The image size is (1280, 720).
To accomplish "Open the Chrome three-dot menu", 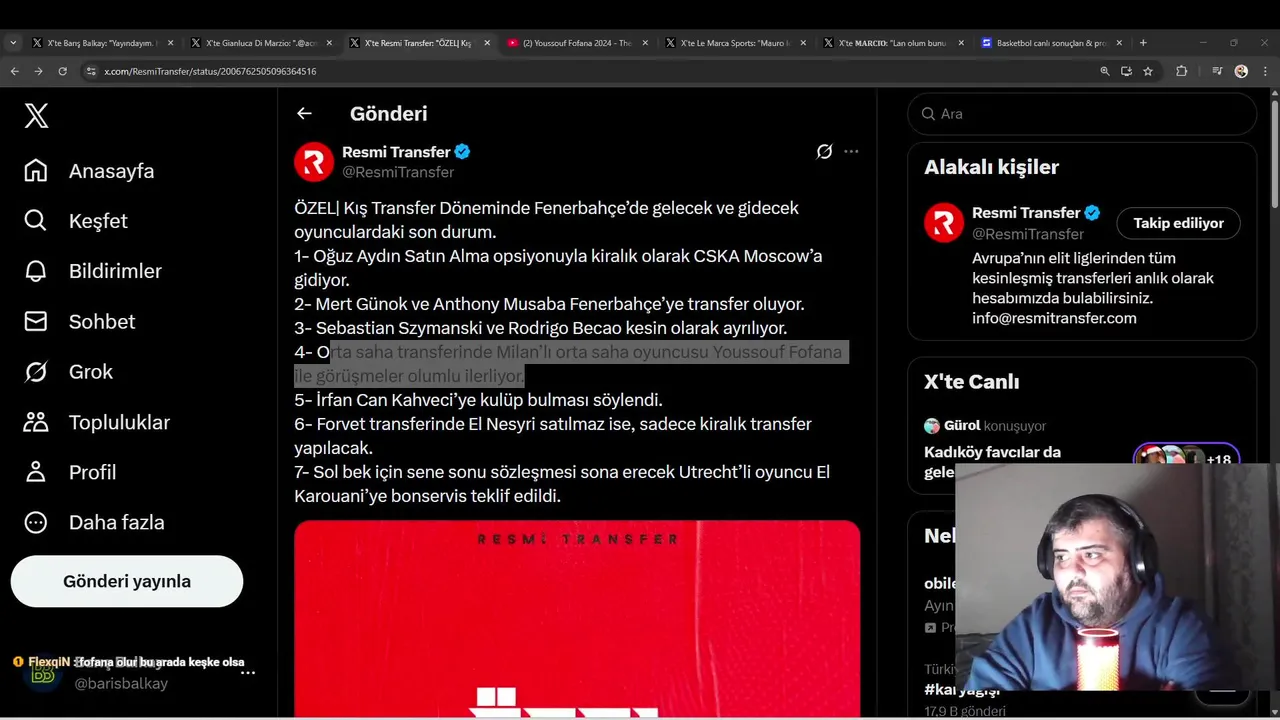I will tap(1264, 71).
